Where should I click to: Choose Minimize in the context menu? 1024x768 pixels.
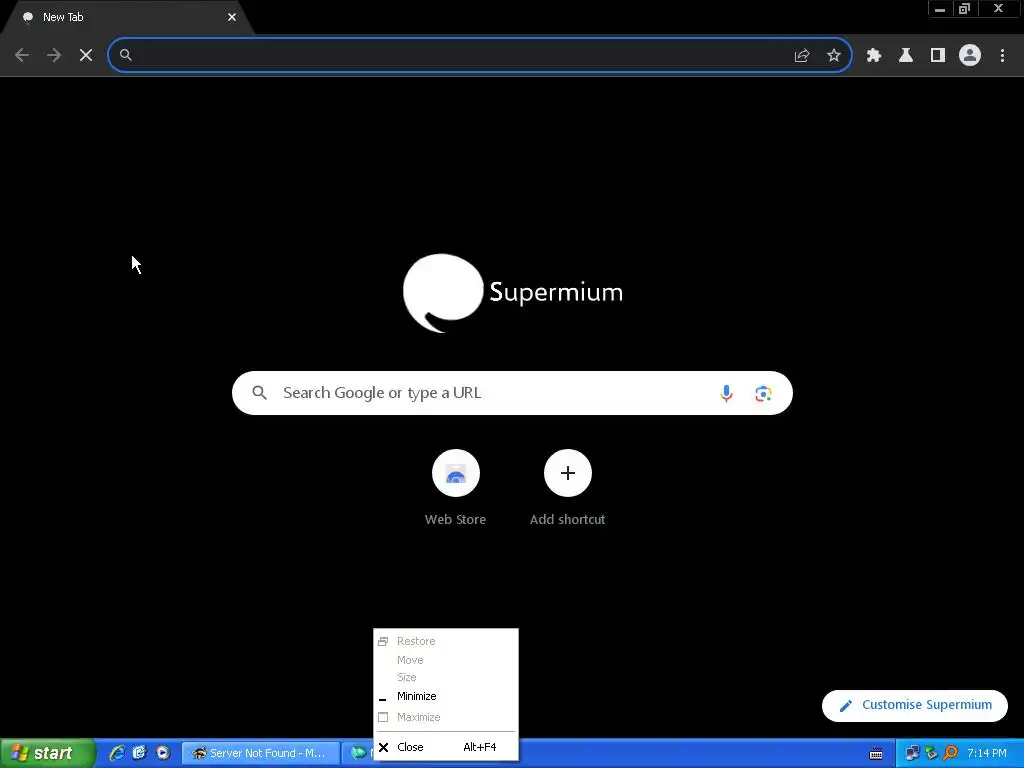click(446, 696)
